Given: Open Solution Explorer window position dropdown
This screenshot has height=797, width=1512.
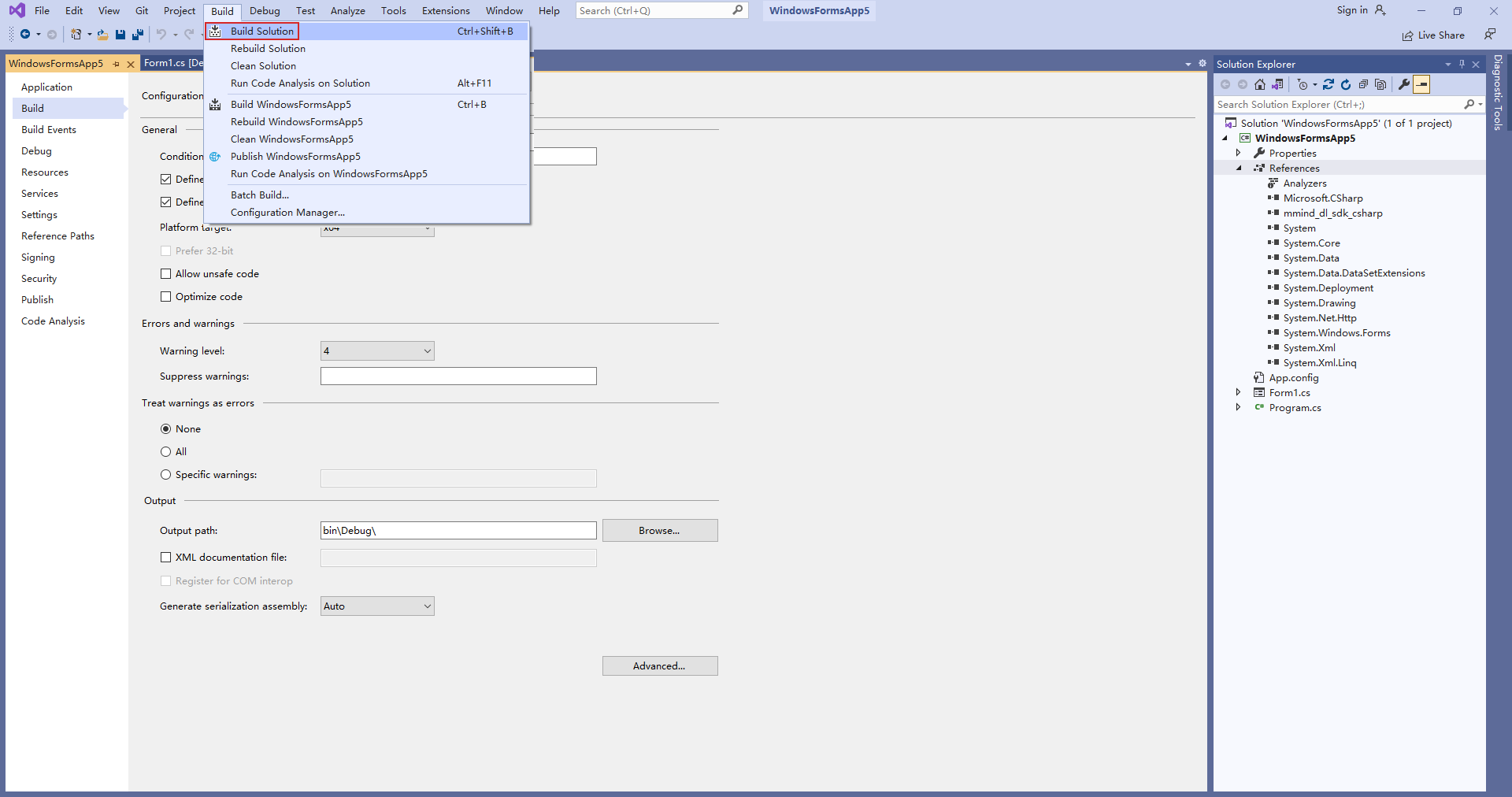Looking at the screenshot, I should click(1447, 64).
